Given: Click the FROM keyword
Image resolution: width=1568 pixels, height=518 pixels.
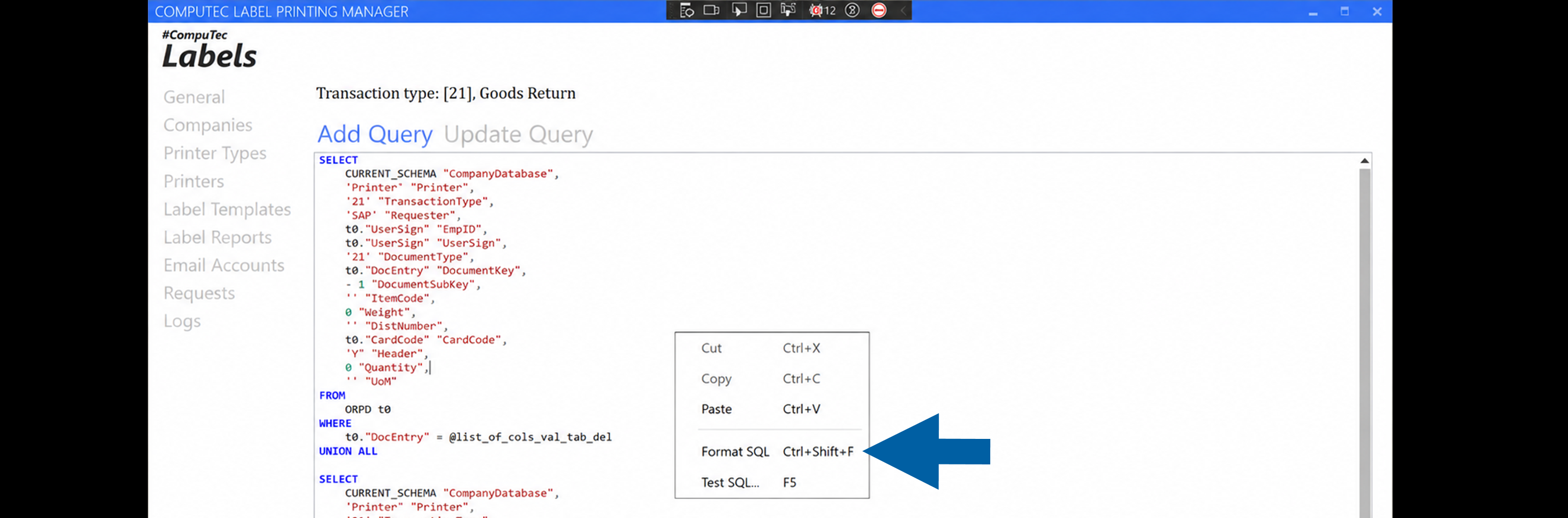Looking at the screenshot, I should coord(332,396).
